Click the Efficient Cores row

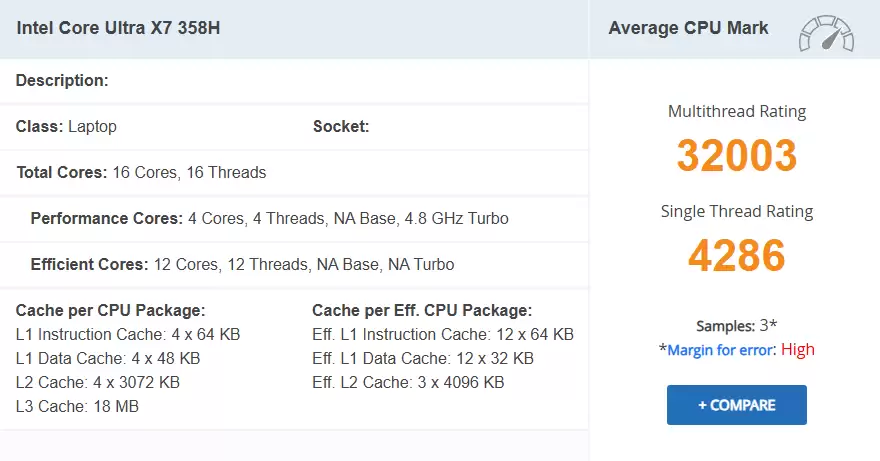[242, 265]
